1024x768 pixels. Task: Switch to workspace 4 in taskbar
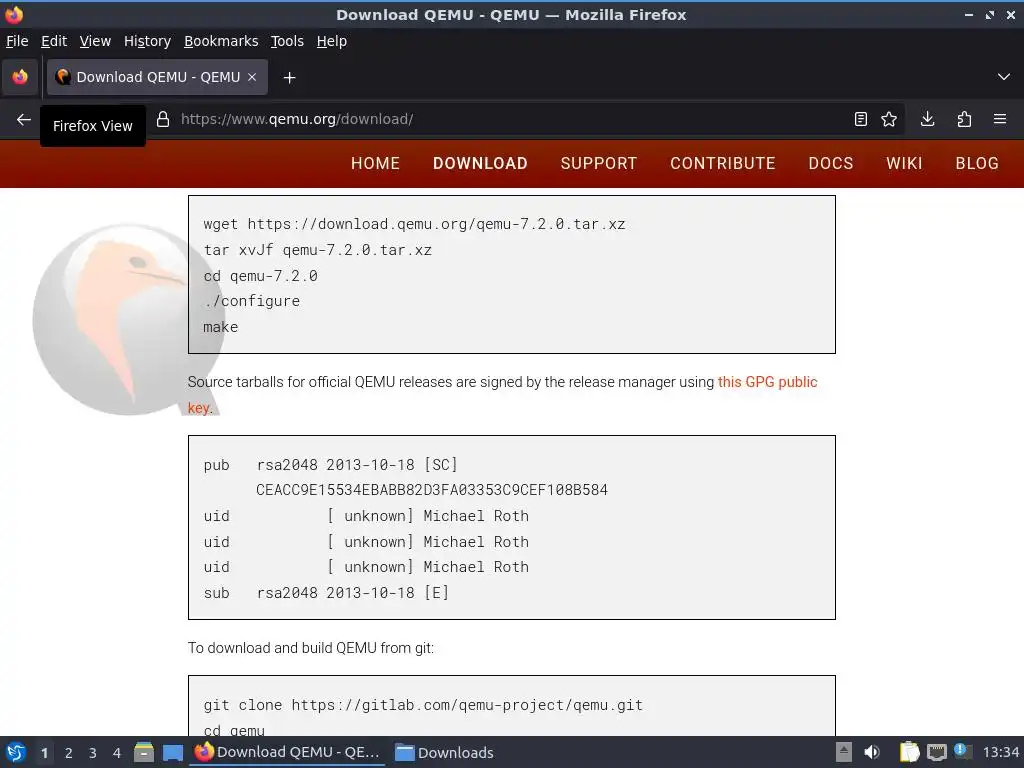point(117,753)
